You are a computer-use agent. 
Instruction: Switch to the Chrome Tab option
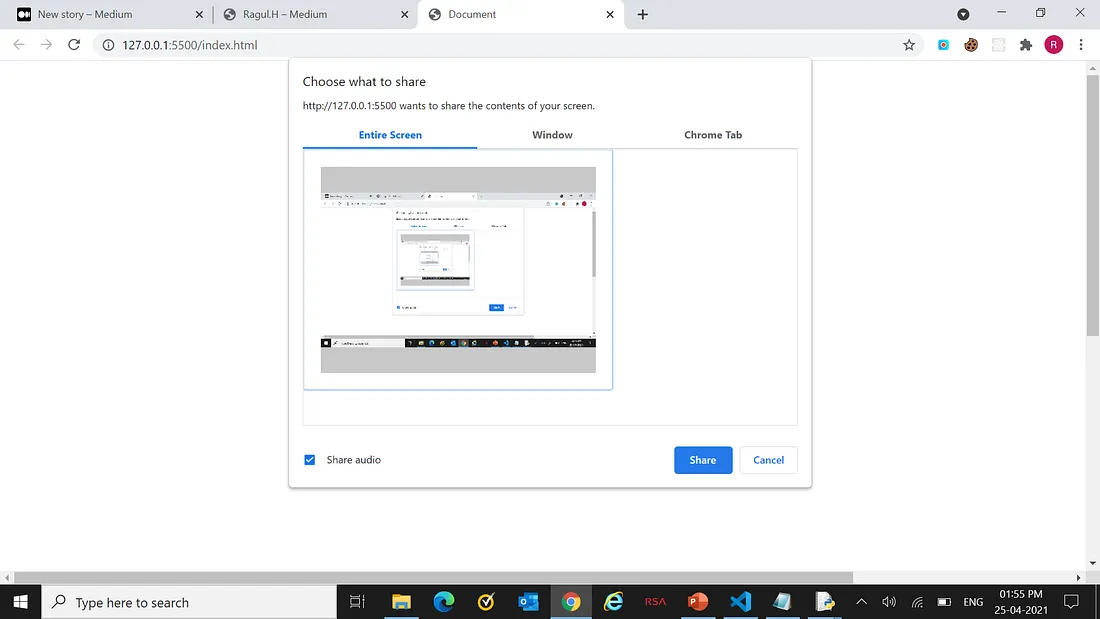pyautogui.click(x=713, y=135)
